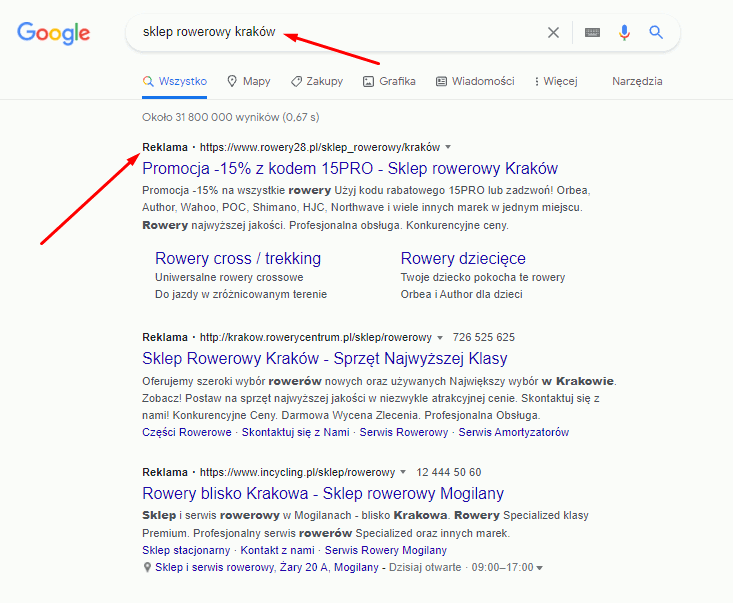Click 'Twoje dziecko pokocha te rowery' text
The height and width of the screenshot is (603, 733).
click(x=482, y=277)
